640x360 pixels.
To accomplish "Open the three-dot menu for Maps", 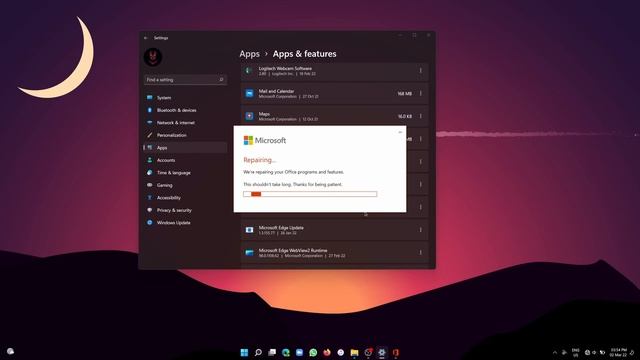I will point(420,116).
